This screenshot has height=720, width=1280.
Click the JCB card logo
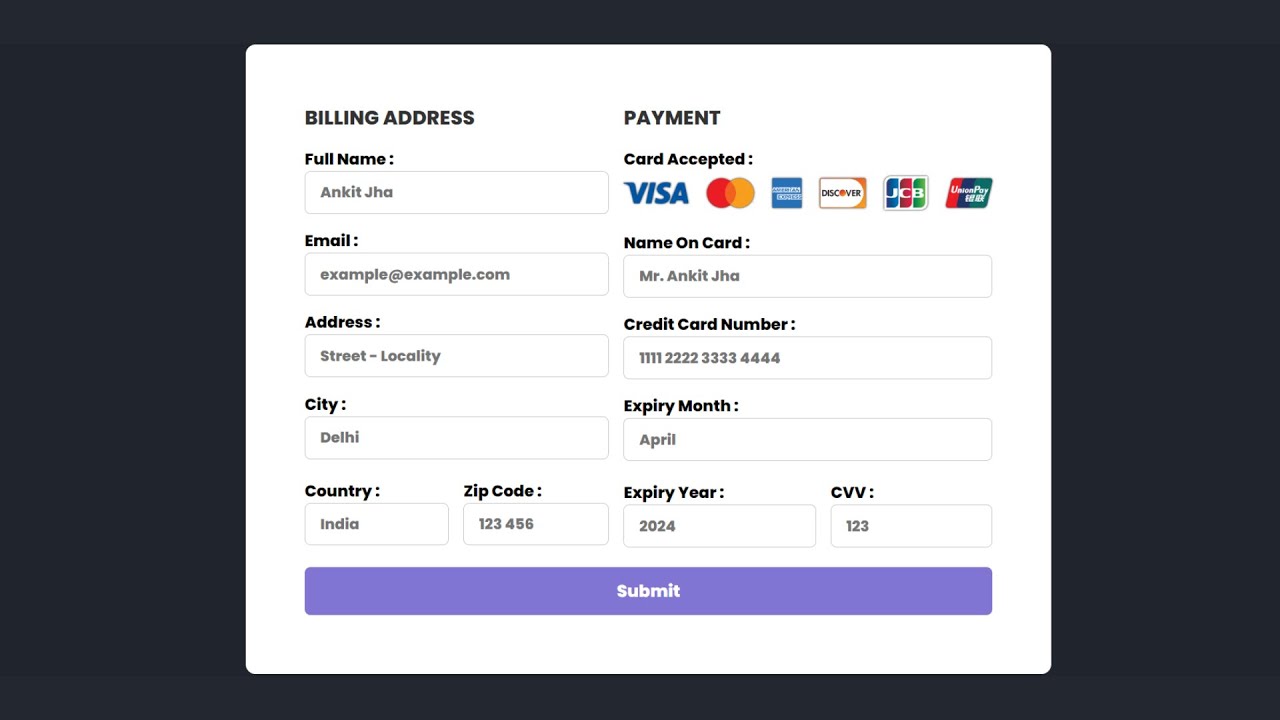(x=906, y=193)
